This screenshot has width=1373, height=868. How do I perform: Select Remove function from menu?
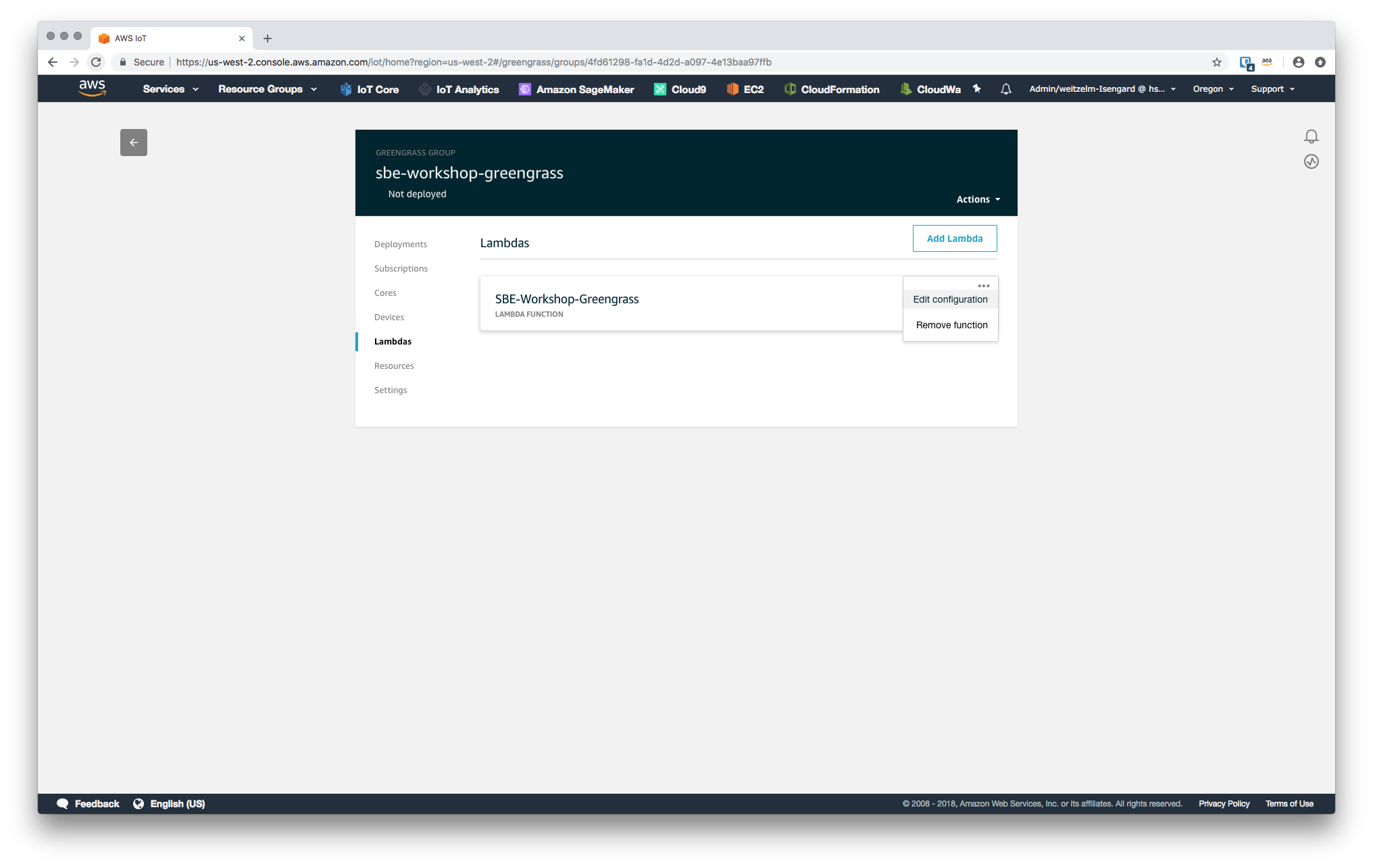(x=951, y=325)
